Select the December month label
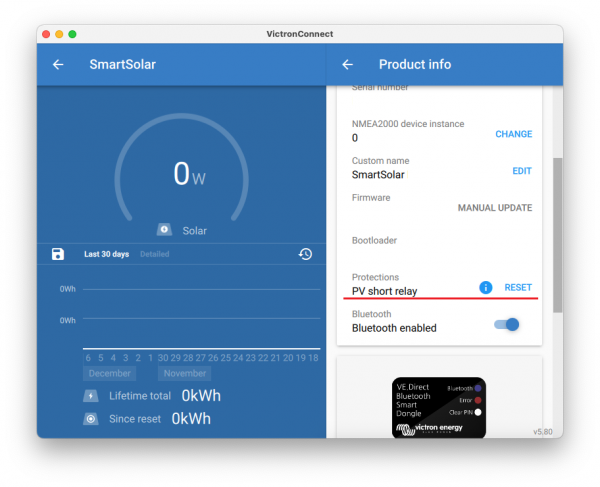The height and width of the screenshot is (487, 600). [x=110, y=373]
